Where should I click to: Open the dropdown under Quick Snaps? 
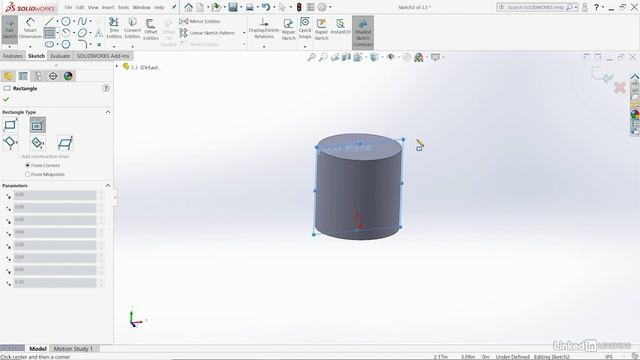pyautogui.click(x=305, y=46)
